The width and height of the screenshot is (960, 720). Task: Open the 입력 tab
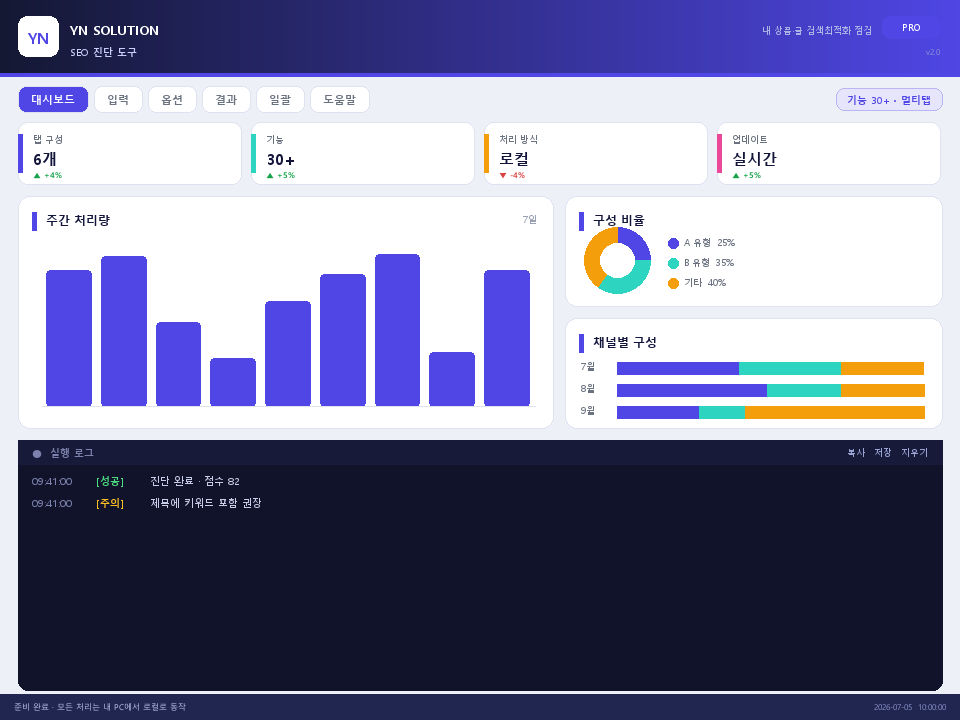point(118,99)
